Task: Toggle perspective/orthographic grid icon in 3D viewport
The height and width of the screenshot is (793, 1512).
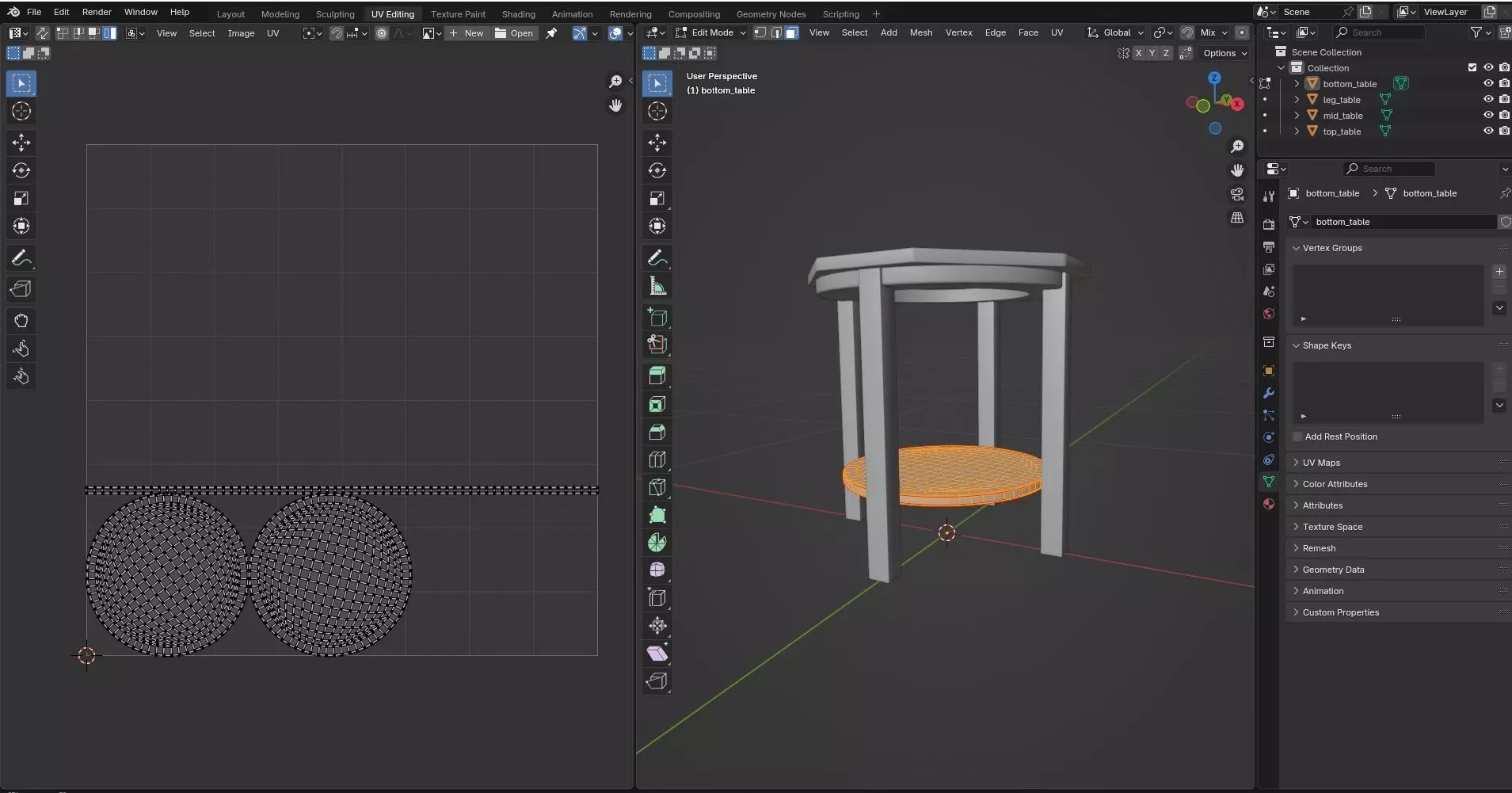Action: pos(1237,218)
